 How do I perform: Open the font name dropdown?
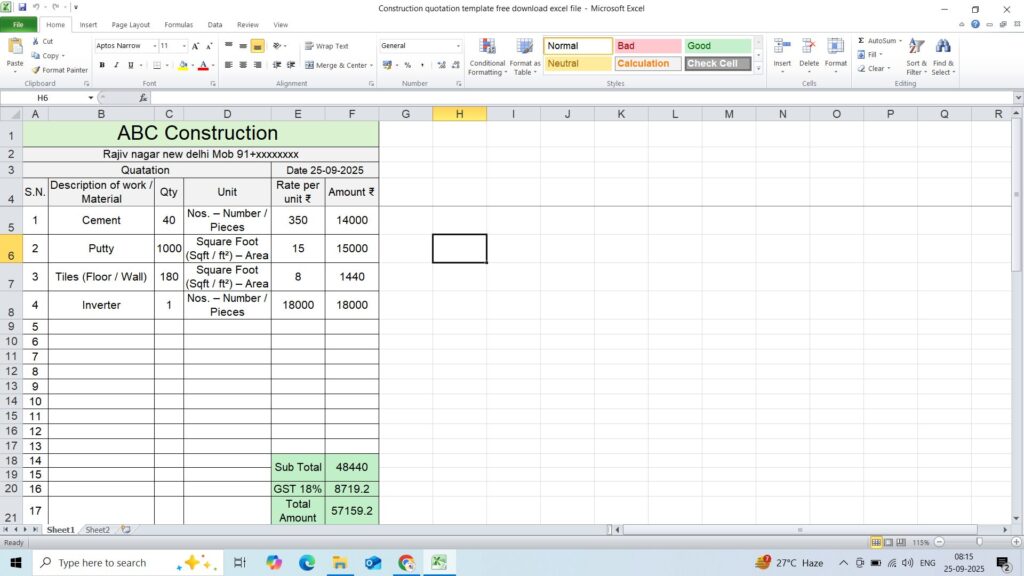point(154,46)
